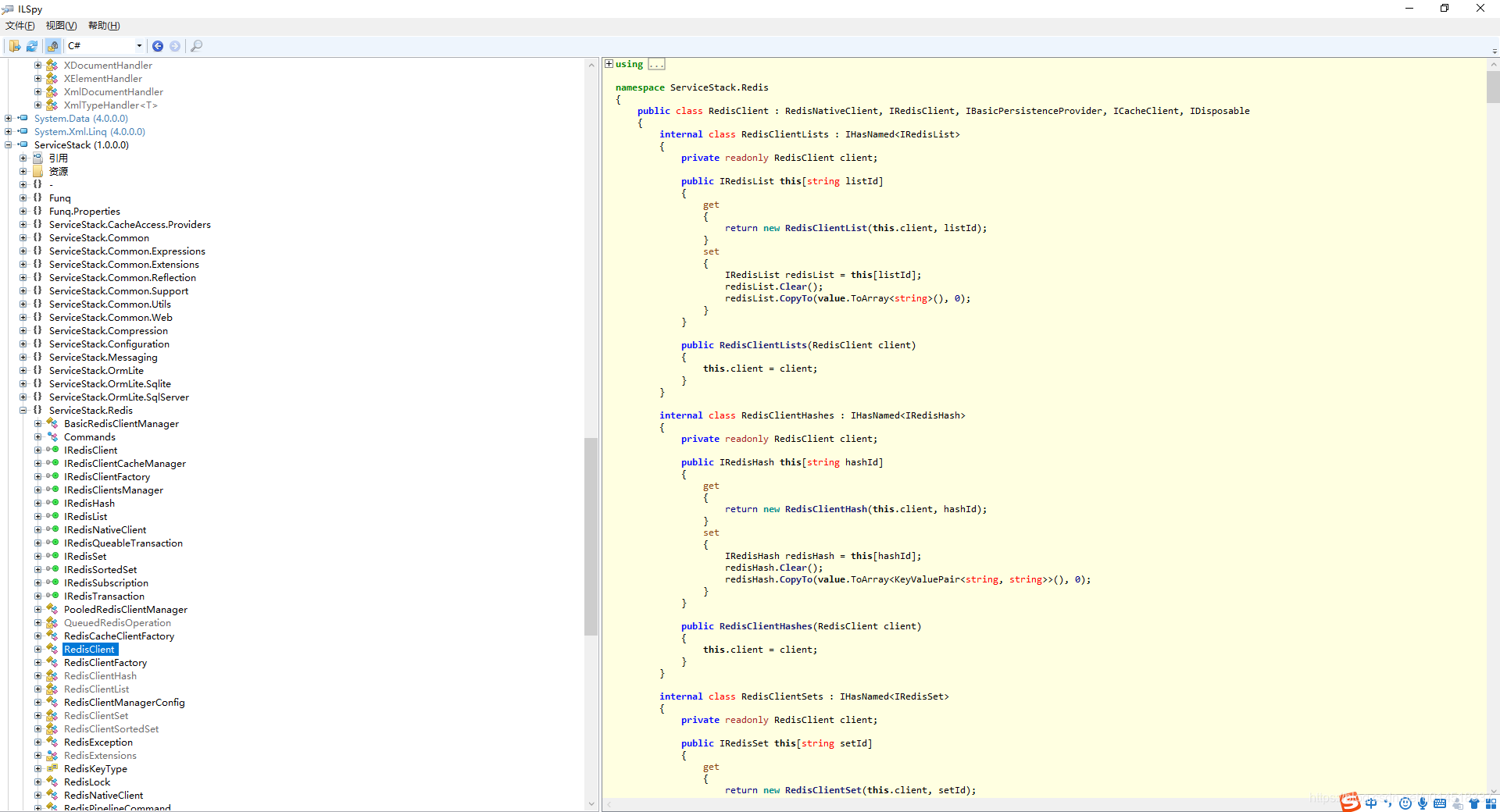Select the IRedisSortedSet tree item

101,570
